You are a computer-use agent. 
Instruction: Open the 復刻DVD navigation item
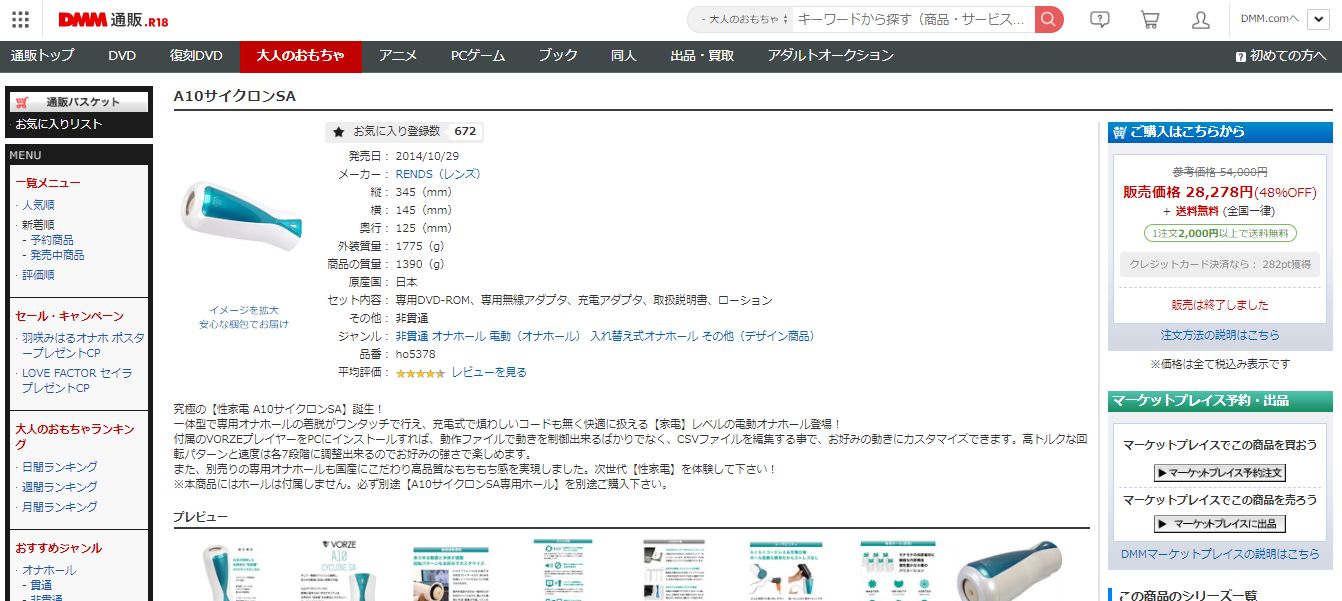point(196,56)
